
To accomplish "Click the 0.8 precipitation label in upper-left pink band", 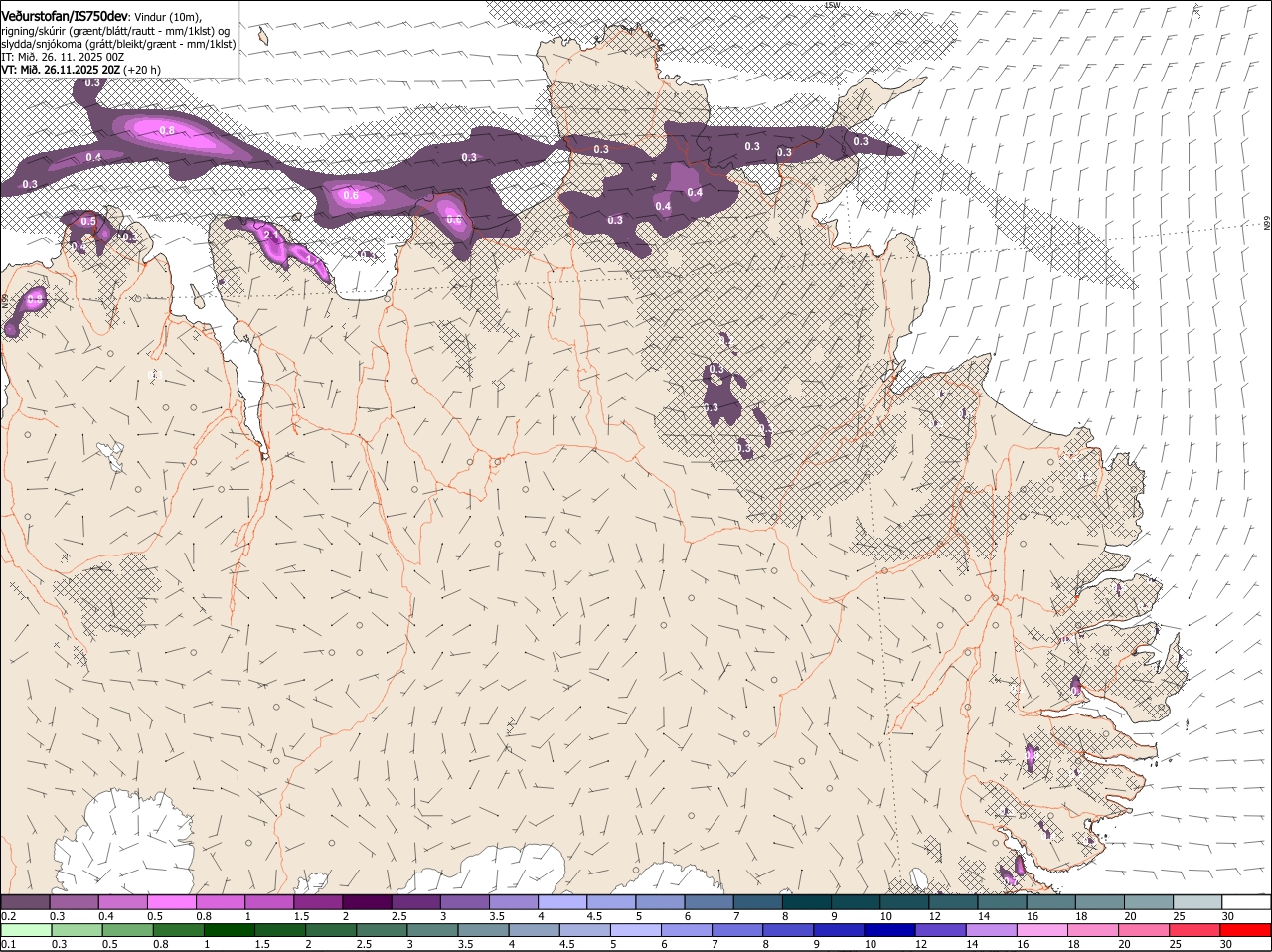I will coord(167,130).
